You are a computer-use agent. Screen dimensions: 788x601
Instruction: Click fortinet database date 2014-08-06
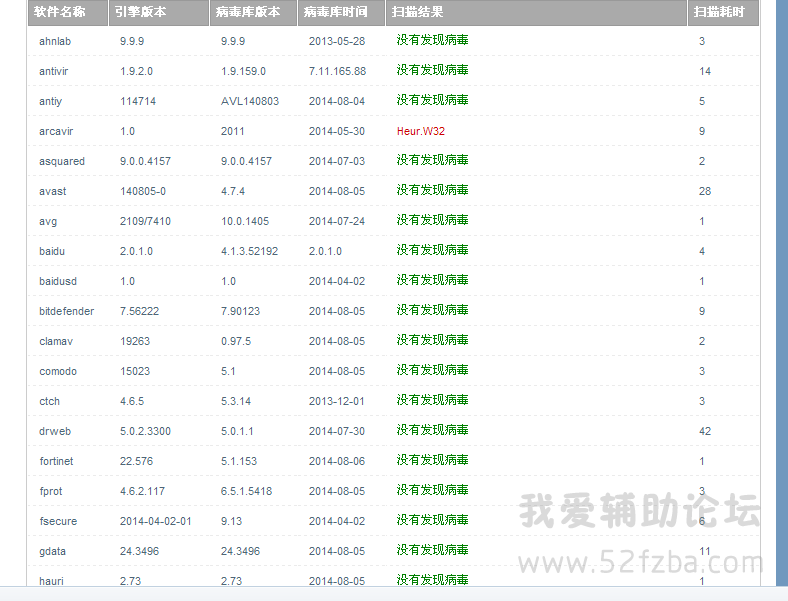337,461
